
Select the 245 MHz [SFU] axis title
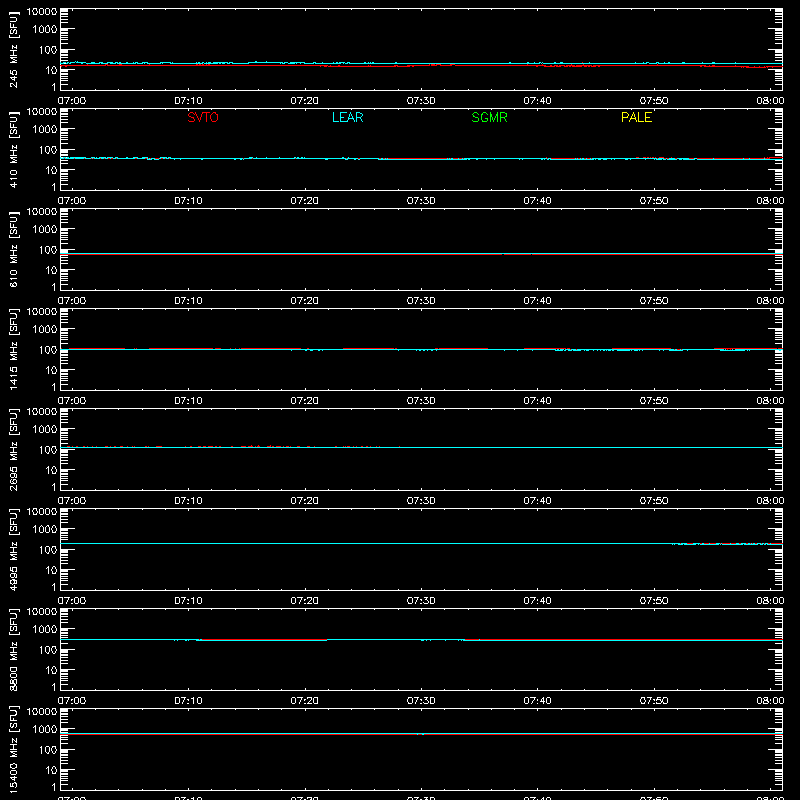click(14, 49)
